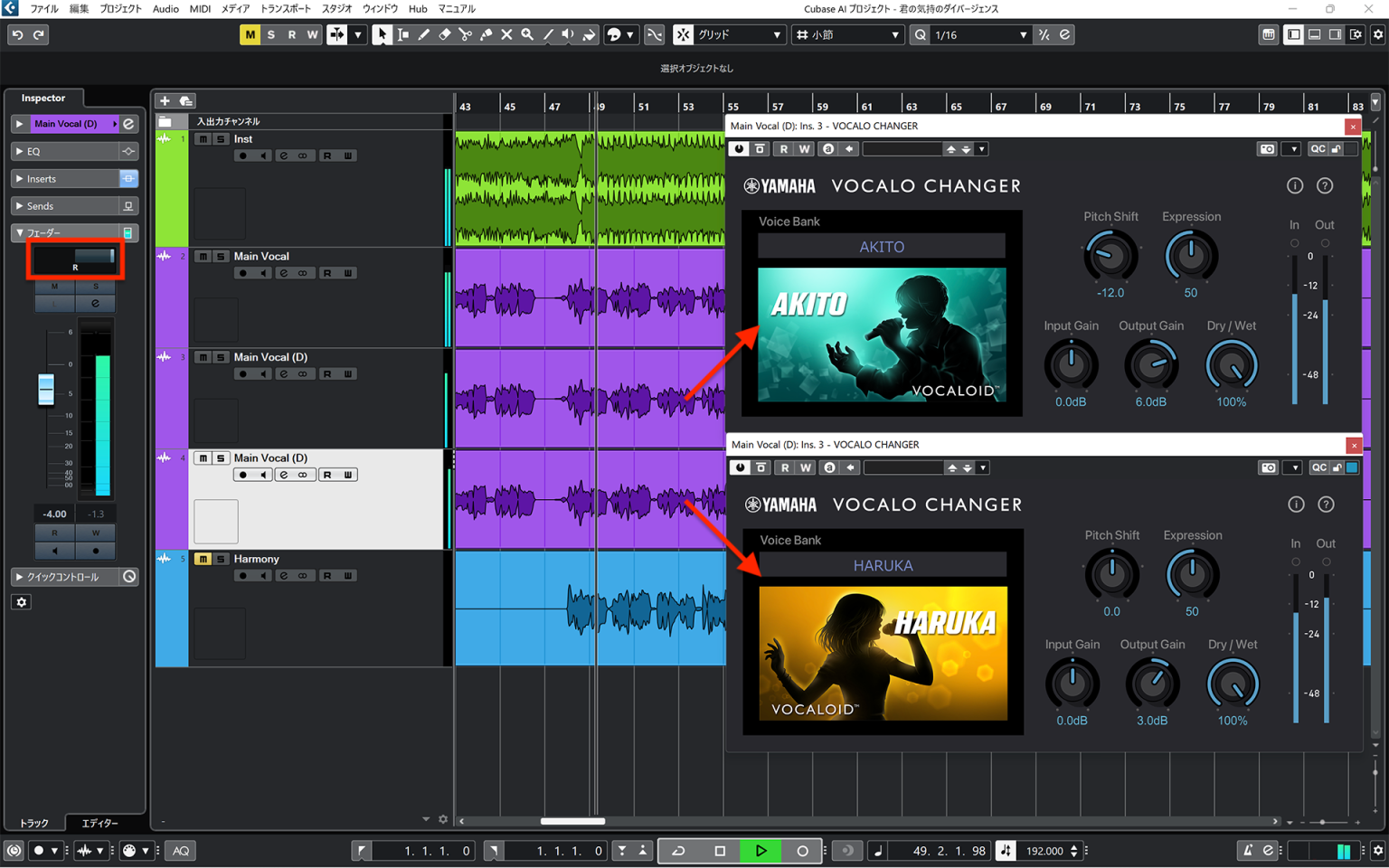Viewport: 1389px width, 868px height.
Task: Select the Erase tool in the toolbar
Action: click(x=444, y=34)
